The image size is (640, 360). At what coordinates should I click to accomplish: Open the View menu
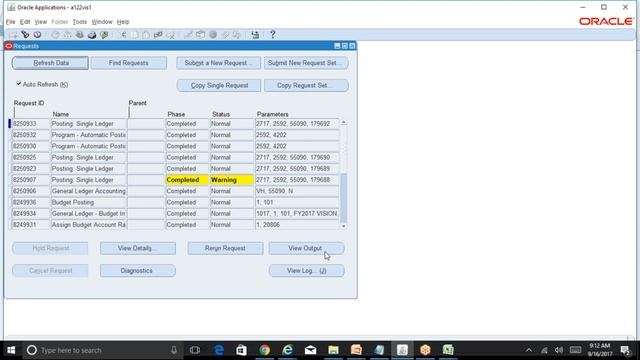[40, 22]
